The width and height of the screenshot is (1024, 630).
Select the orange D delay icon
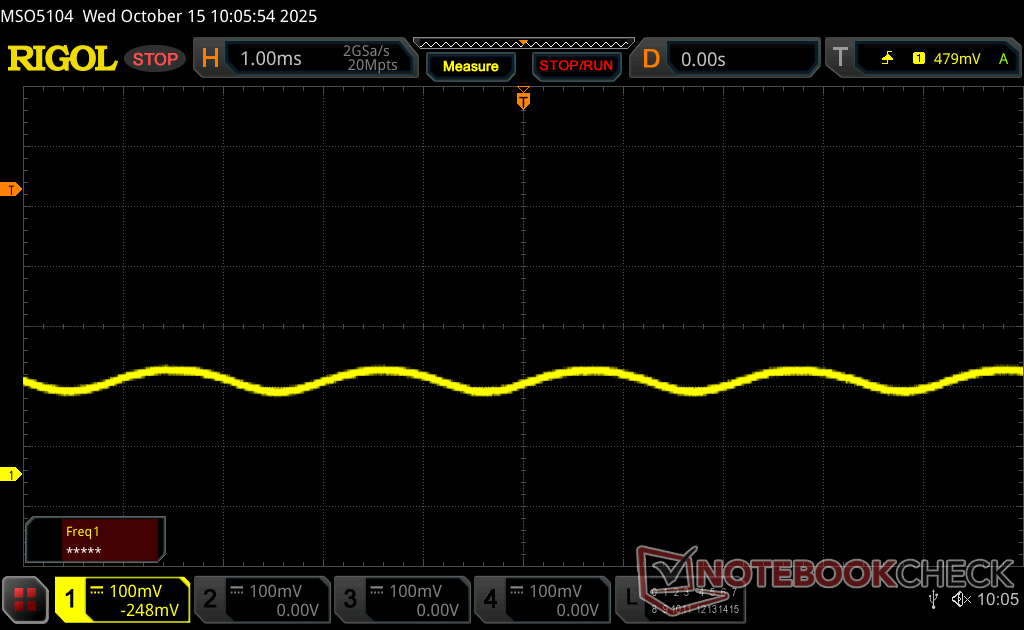651,59
